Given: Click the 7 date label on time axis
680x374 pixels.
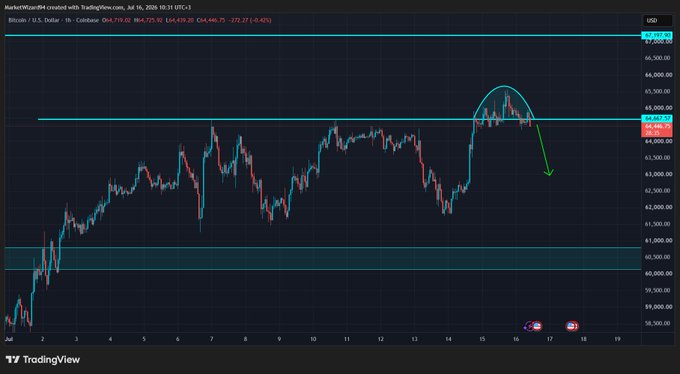Looking at the screenshot, I should 211,339.
